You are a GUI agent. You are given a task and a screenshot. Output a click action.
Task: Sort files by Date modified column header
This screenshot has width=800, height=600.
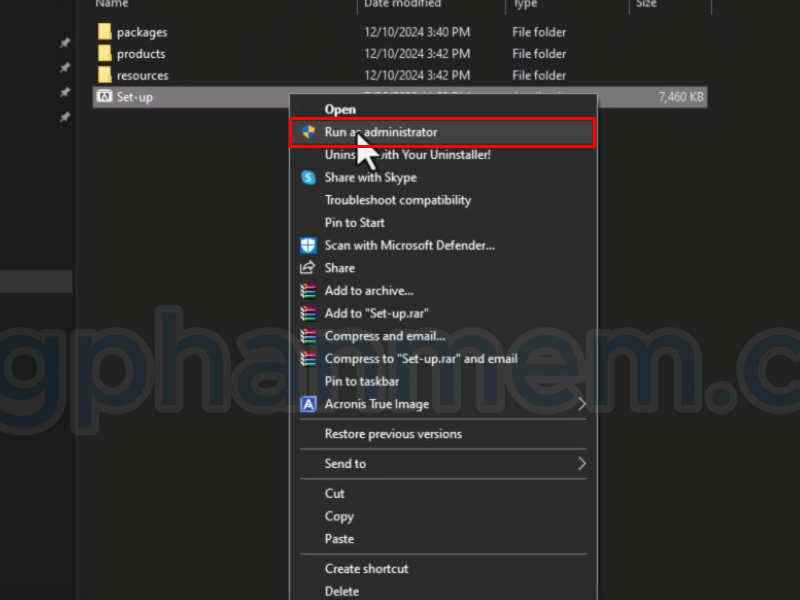[402, 4]
